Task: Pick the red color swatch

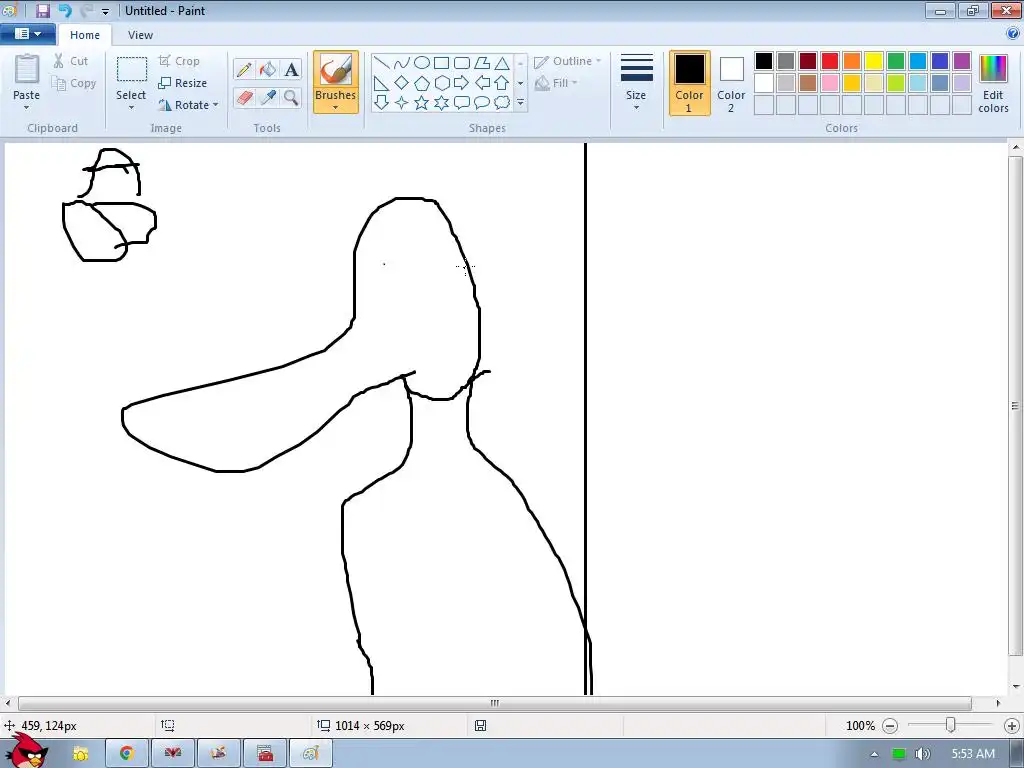Action: 830,61
